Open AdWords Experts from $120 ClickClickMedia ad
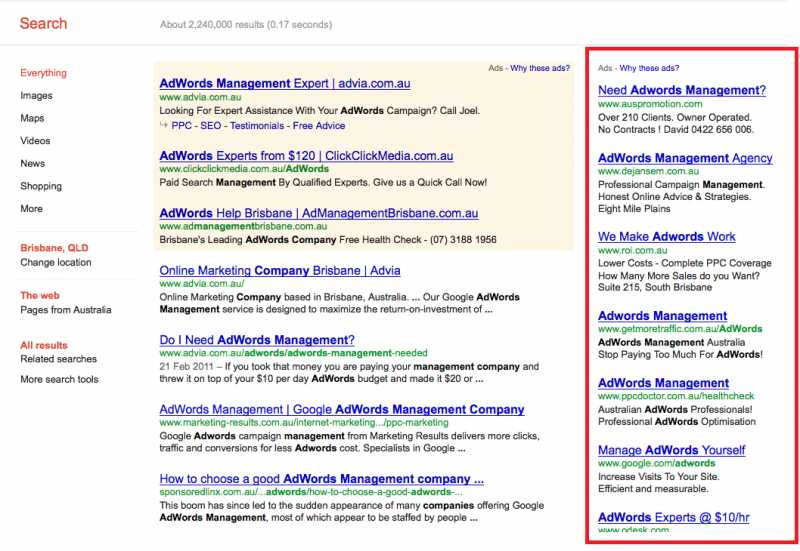This screenshot has width=800, height=551. click(306, 156)
